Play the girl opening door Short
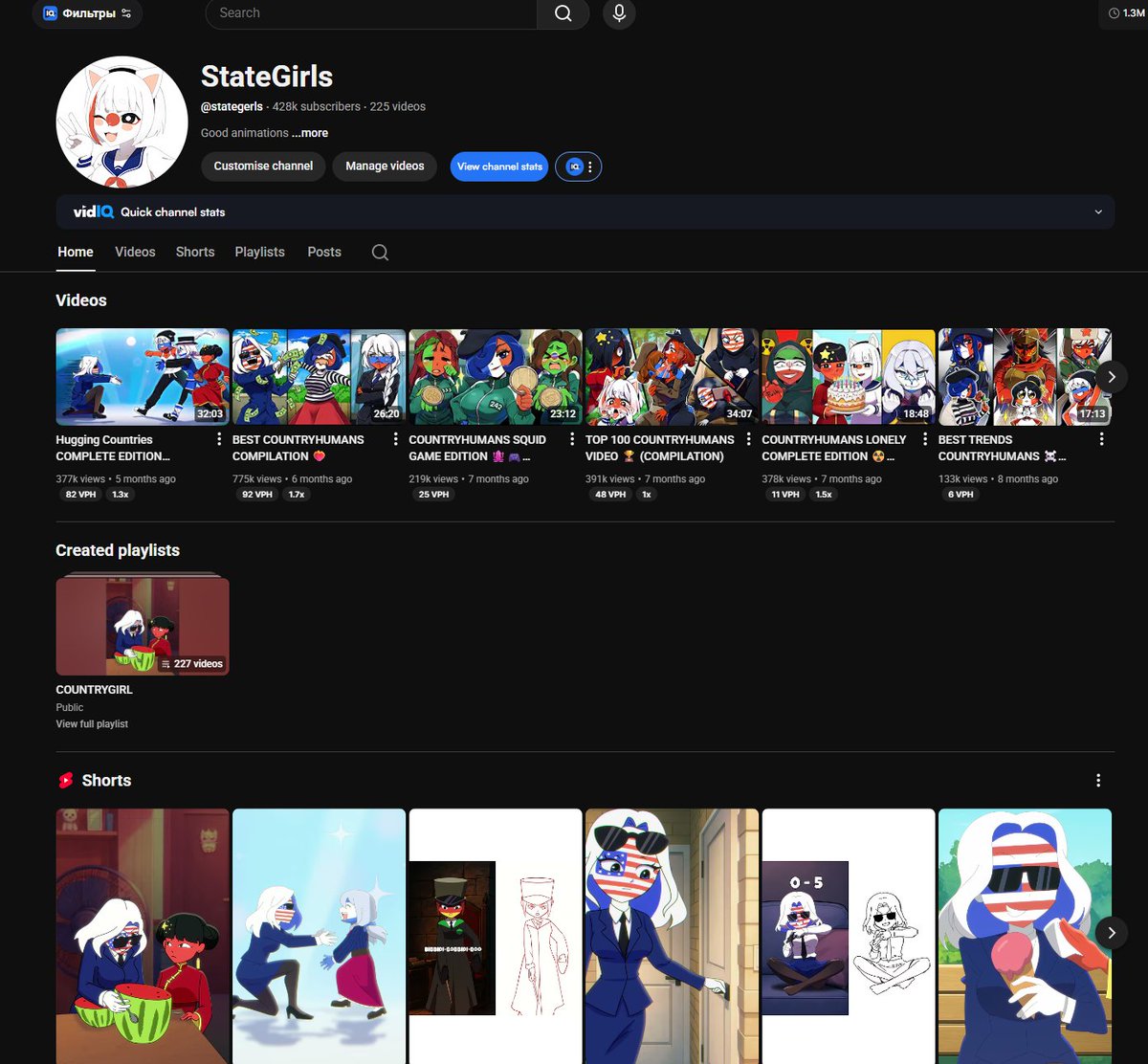 [x=672, y=937]
